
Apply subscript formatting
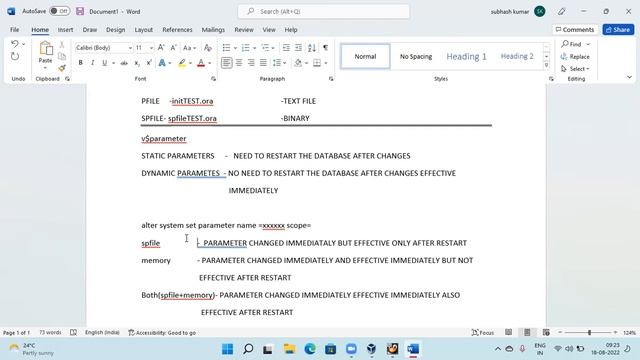click(x=137, y=63)
